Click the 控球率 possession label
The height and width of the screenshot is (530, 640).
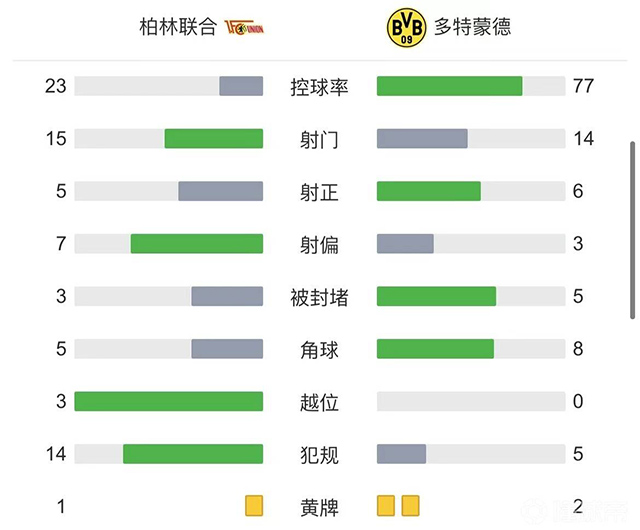[319, 87]
